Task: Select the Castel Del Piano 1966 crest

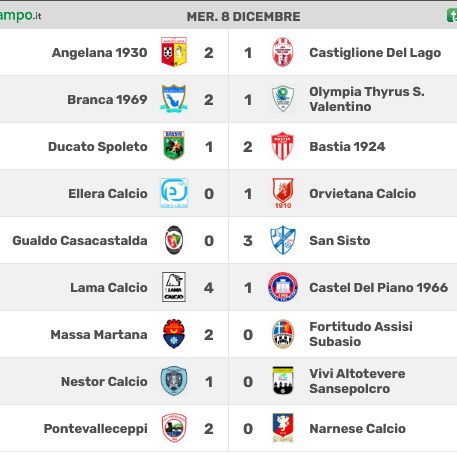Action: pyautogui.click(x=283, y=287)
